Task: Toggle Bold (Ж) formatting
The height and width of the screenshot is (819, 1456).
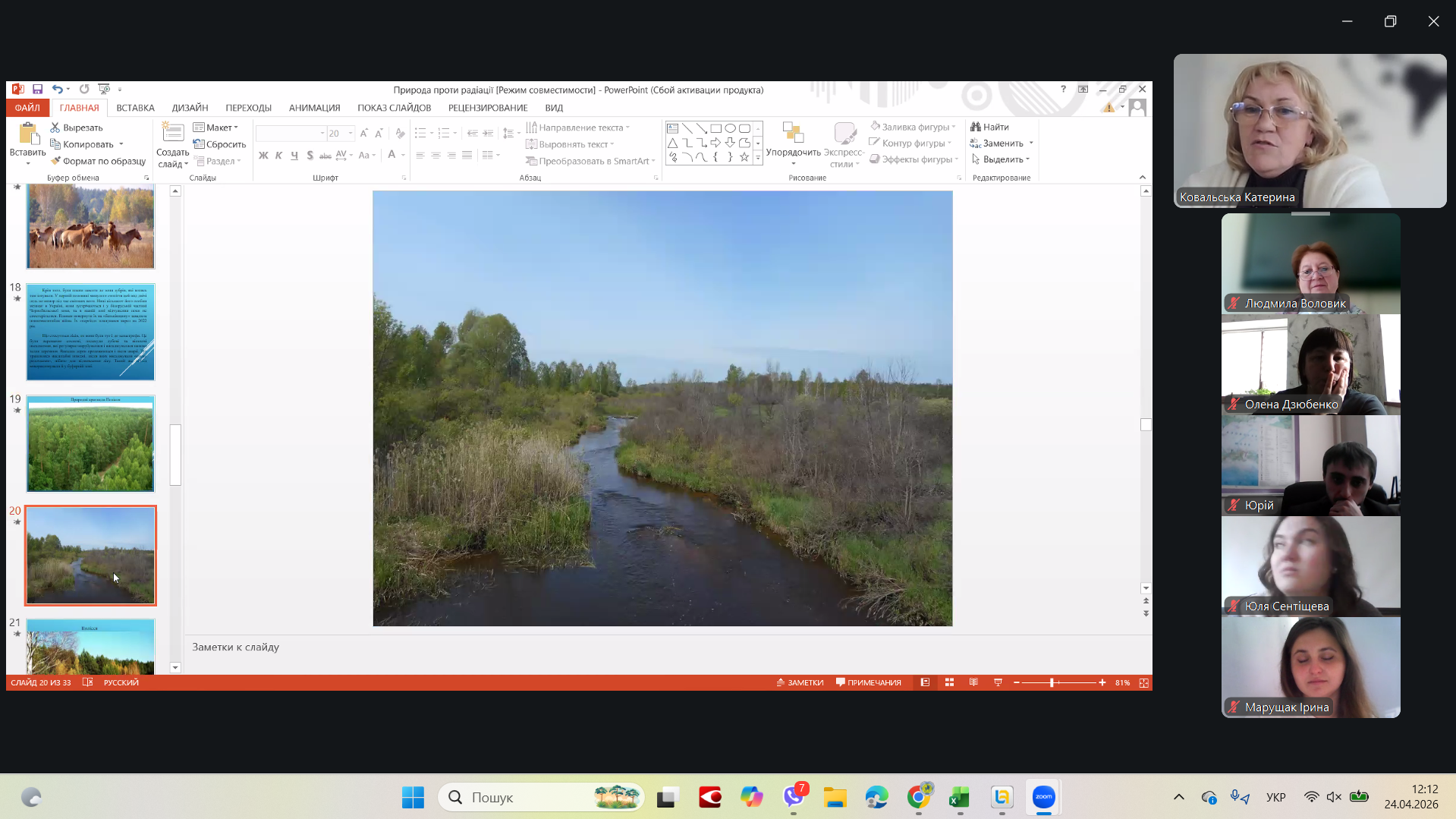Action: tap(263, 156)
